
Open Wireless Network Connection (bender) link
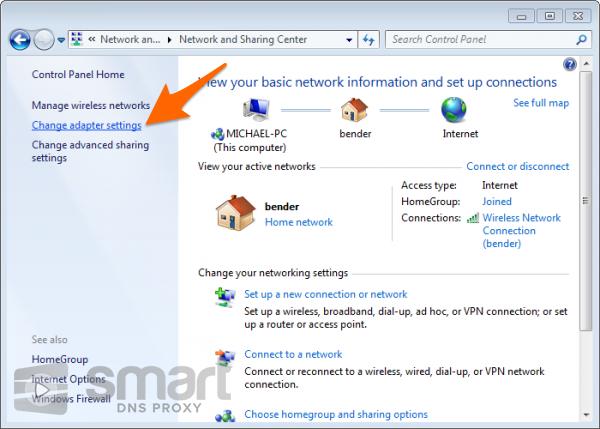(521, 230)
